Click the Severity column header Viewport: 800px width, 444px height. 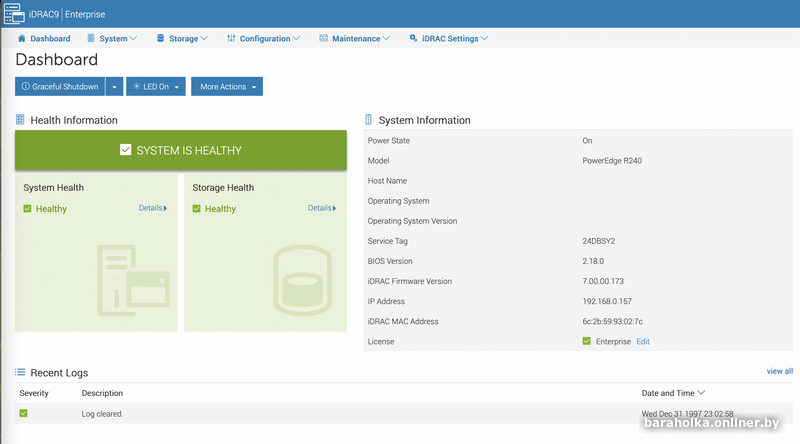coord(34,393)
